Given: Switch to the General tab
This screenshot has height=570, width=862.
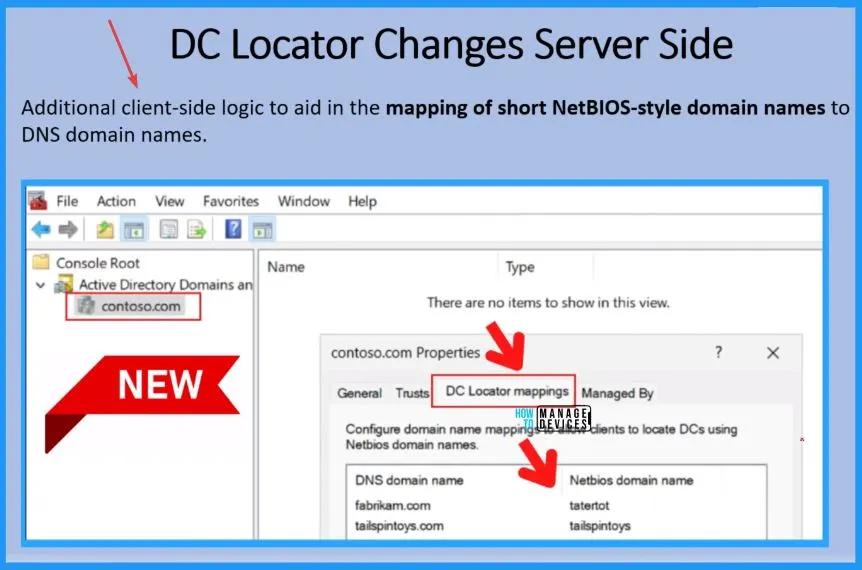Looking at the screenshot, I should point(360,393).
